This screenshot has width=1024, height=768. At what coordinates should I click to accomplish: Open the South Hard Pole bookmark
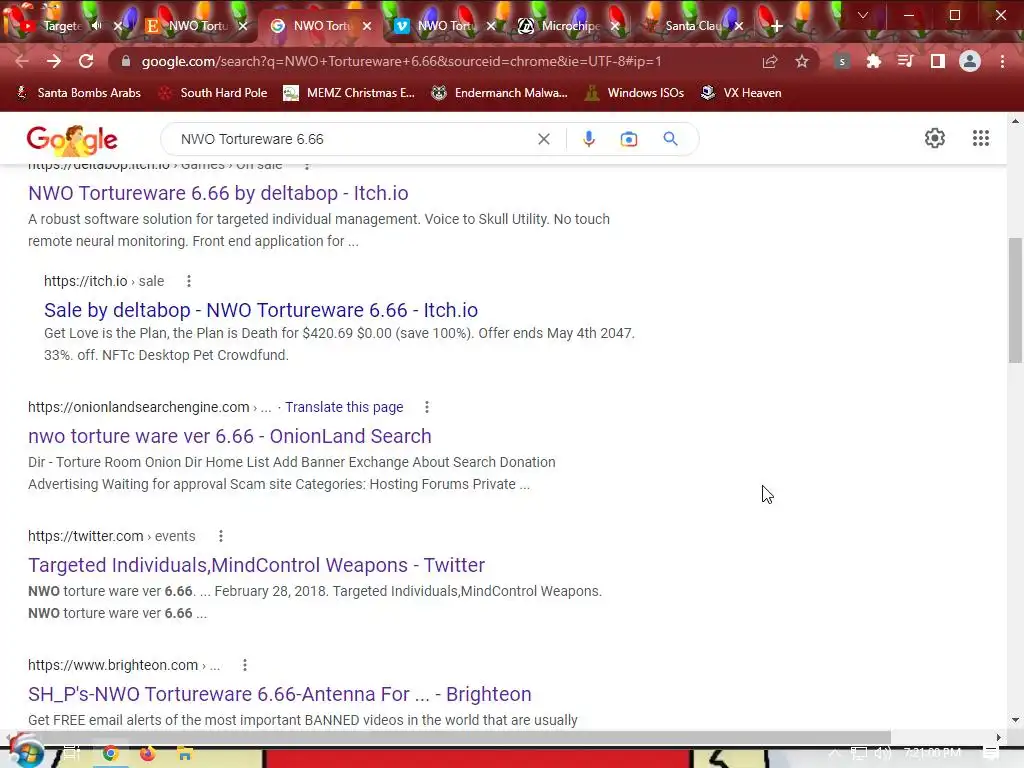click(213, 93)
